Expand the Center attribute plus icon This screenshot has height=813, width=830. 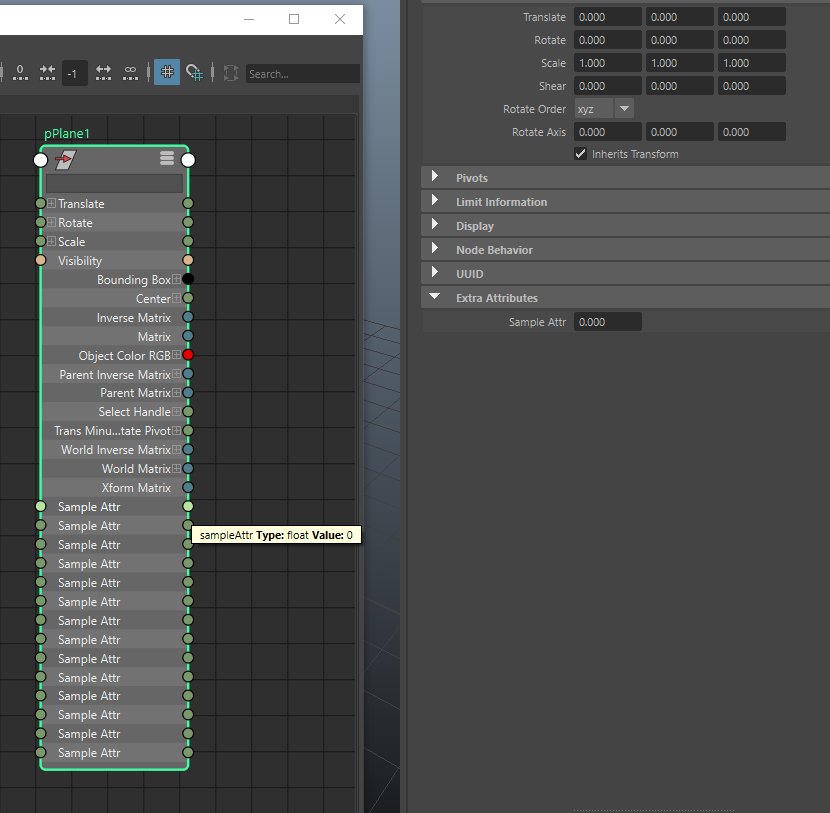pyautogui.click(x=176, y=298)
